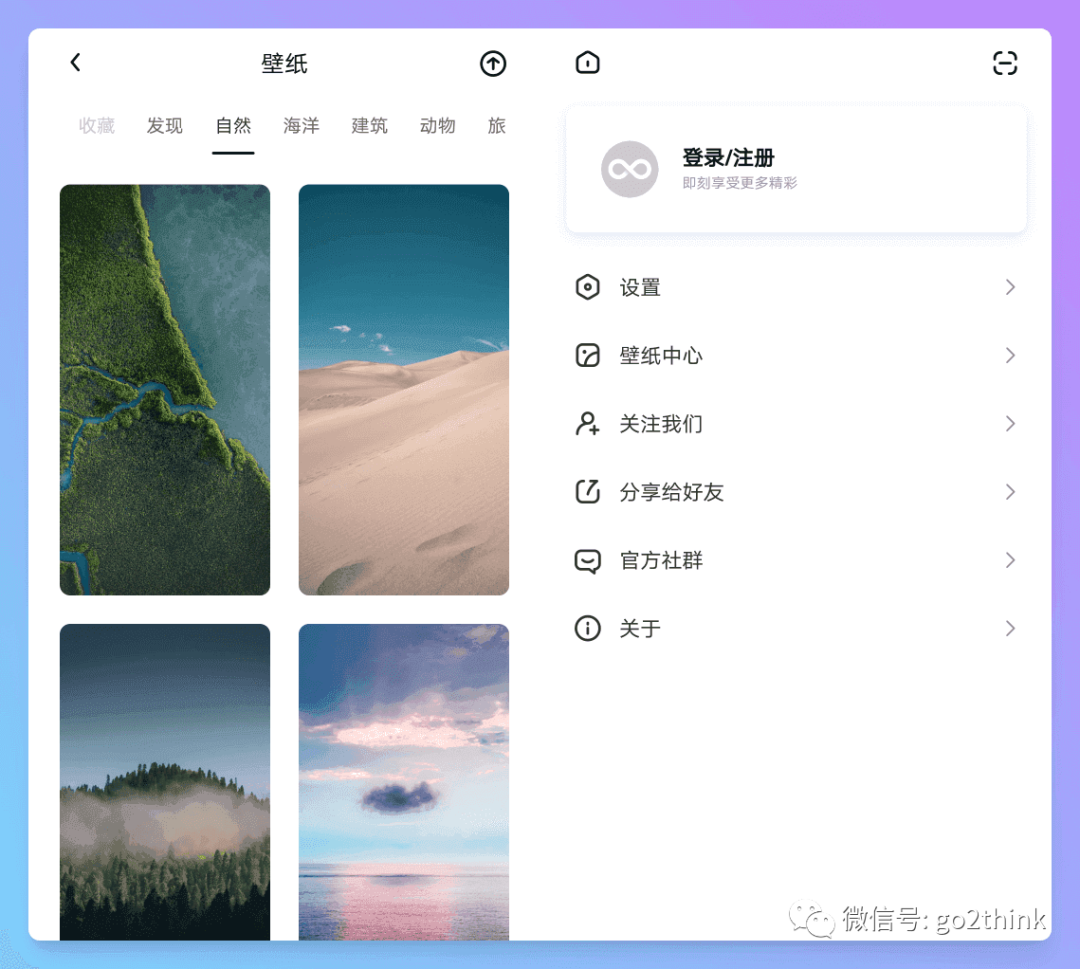Click 登录/注册 to log in
The image size is (1080, 969).
(728, 158)
